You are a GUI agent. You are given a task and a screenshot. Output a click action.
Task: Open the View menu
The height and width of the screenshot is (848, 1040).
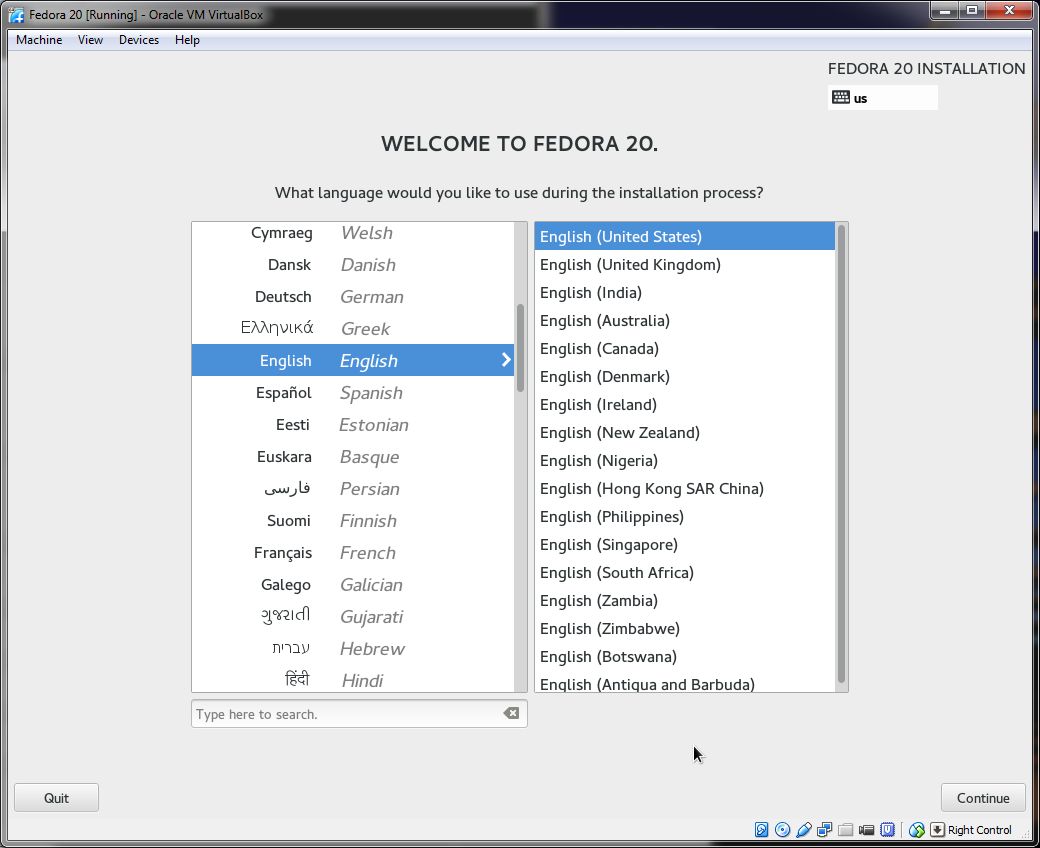coord(90,40)
